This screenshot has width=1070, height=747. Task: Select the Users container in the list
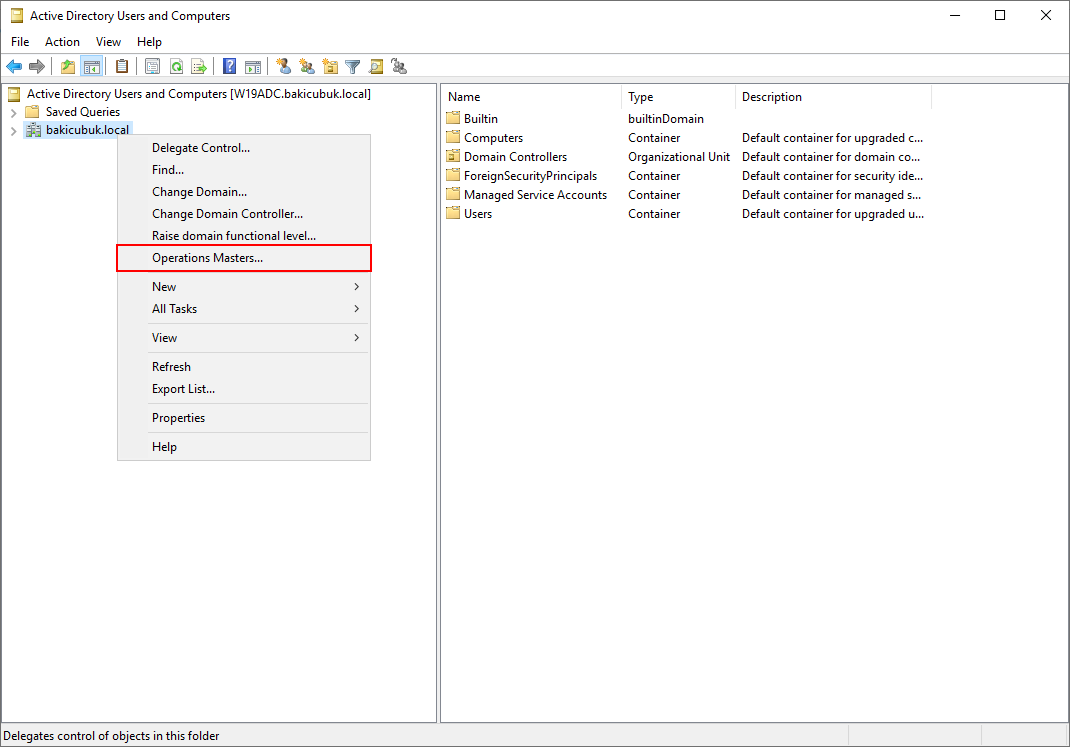[x=478, y=214]
